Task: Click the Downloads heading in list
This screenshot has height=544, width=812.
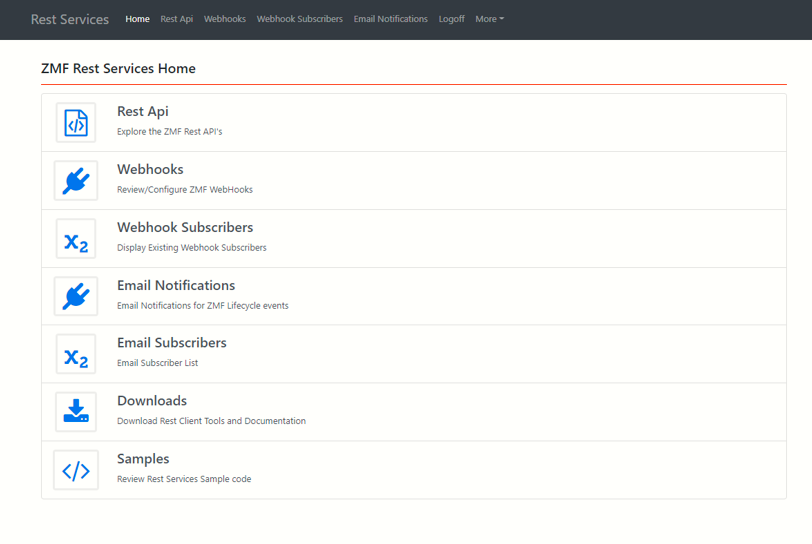Action: (x=152, y=401)
